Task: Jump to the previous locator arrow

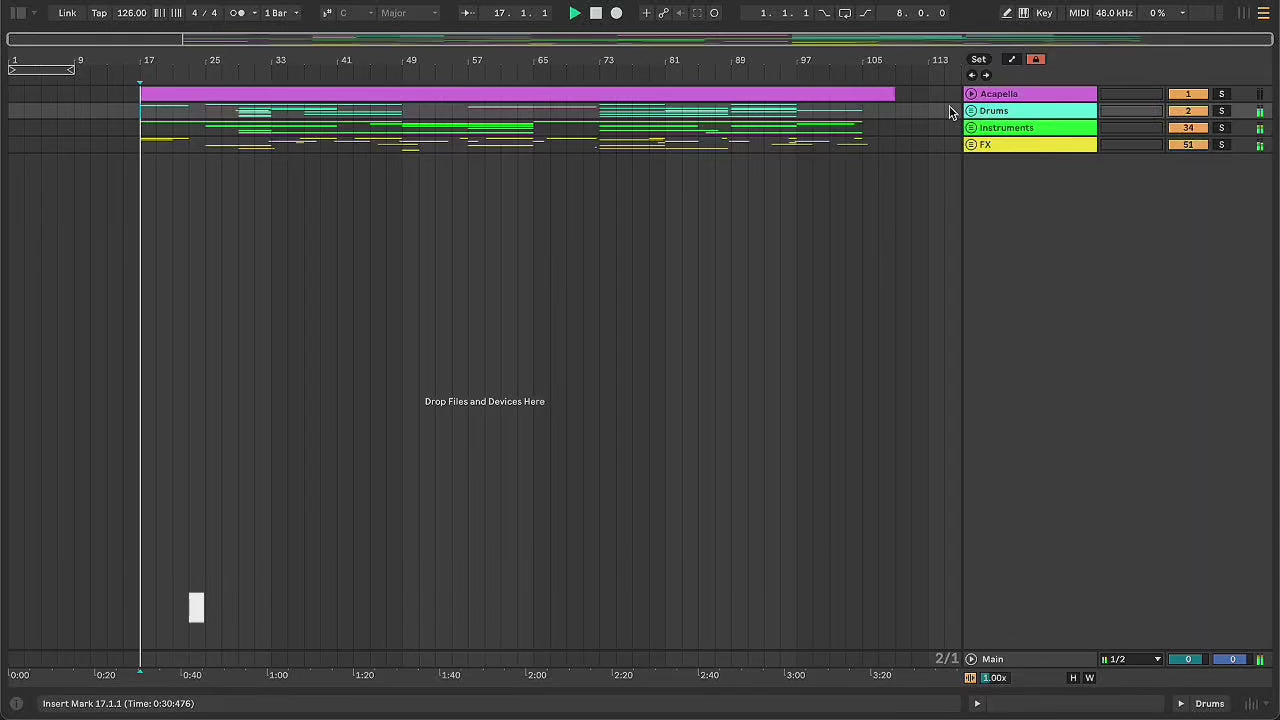Action: pos(972,76)
